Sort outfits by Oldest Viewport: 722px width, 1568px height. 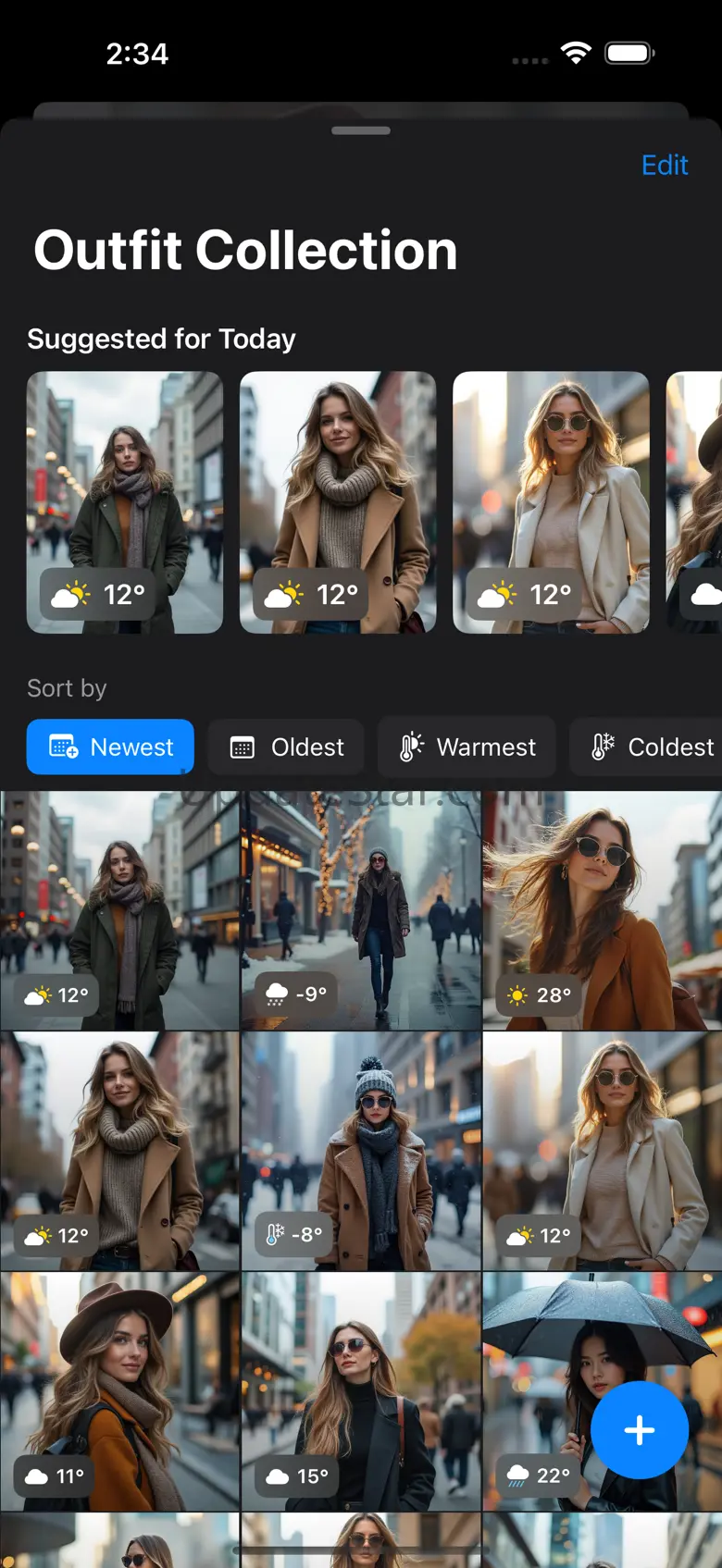click(x=286, y=747)
